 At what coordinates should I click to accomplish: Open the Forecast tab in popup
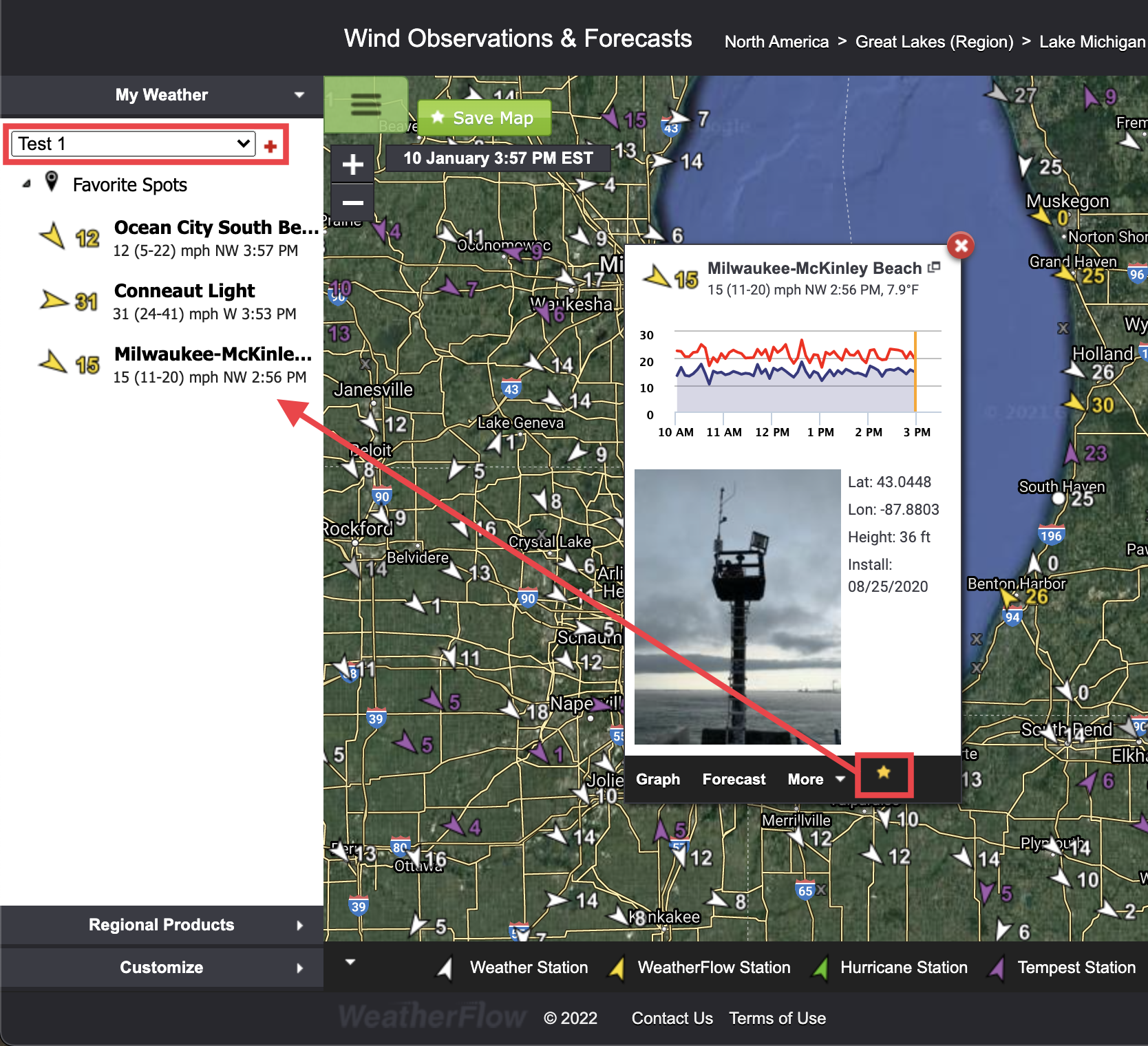point(734,779)
